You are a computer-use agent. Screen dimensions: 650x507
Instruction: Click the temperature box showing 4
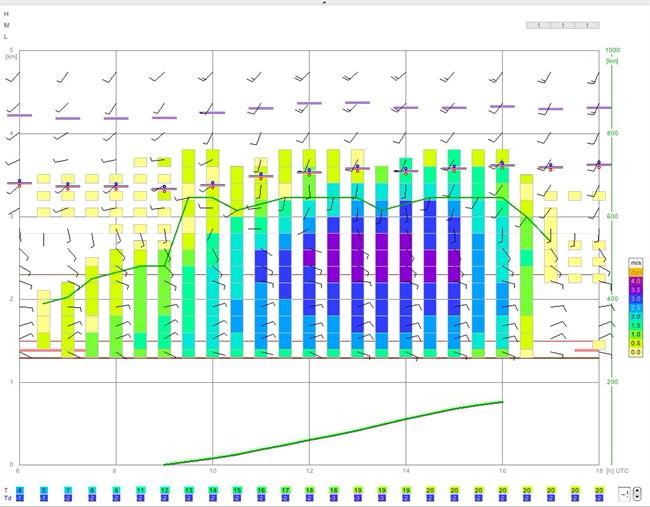[19, 490]
